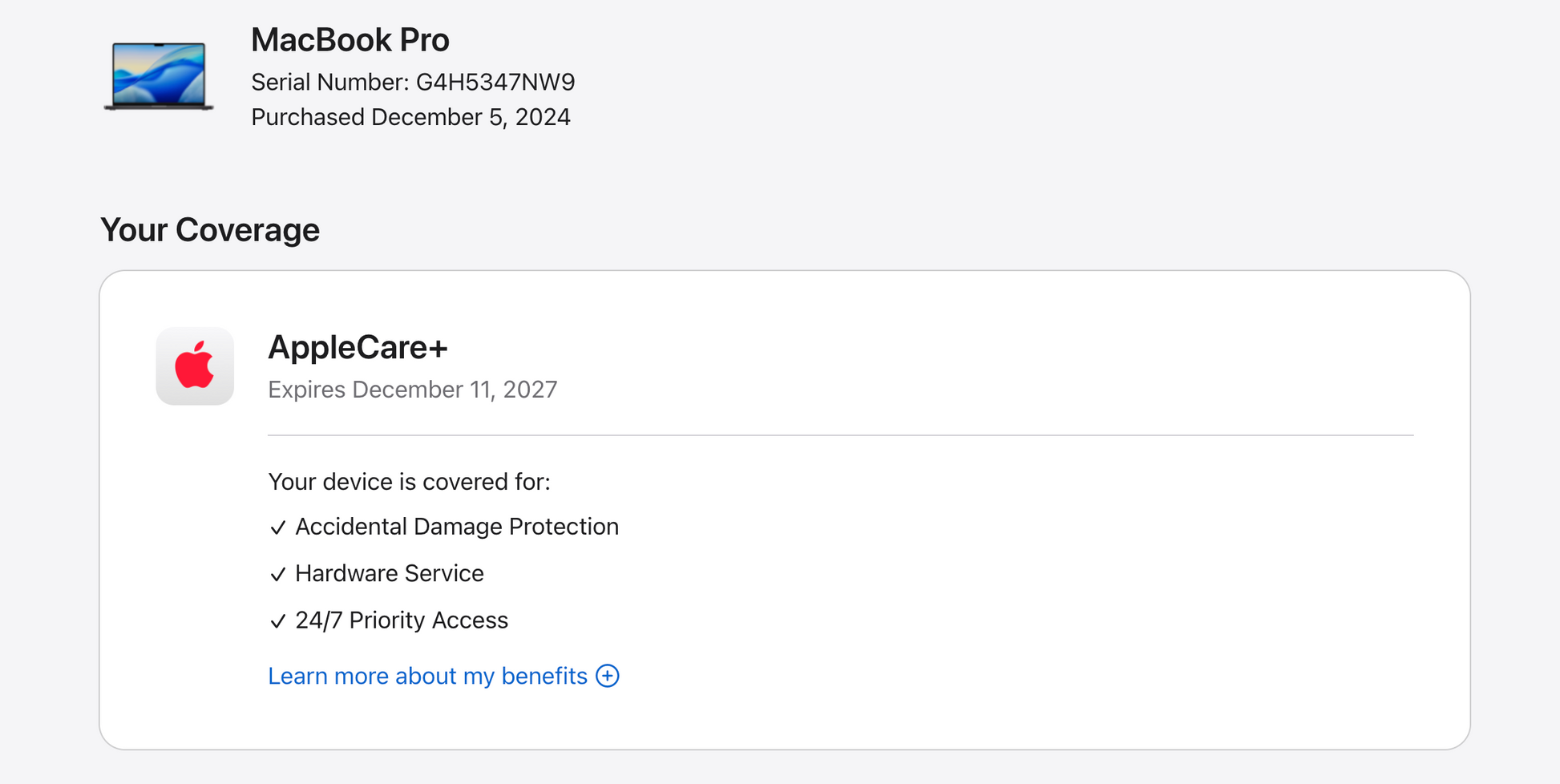Click the MacBook Pro device image
Viewport: 1560px width, 784px height.
coord(159,75)
